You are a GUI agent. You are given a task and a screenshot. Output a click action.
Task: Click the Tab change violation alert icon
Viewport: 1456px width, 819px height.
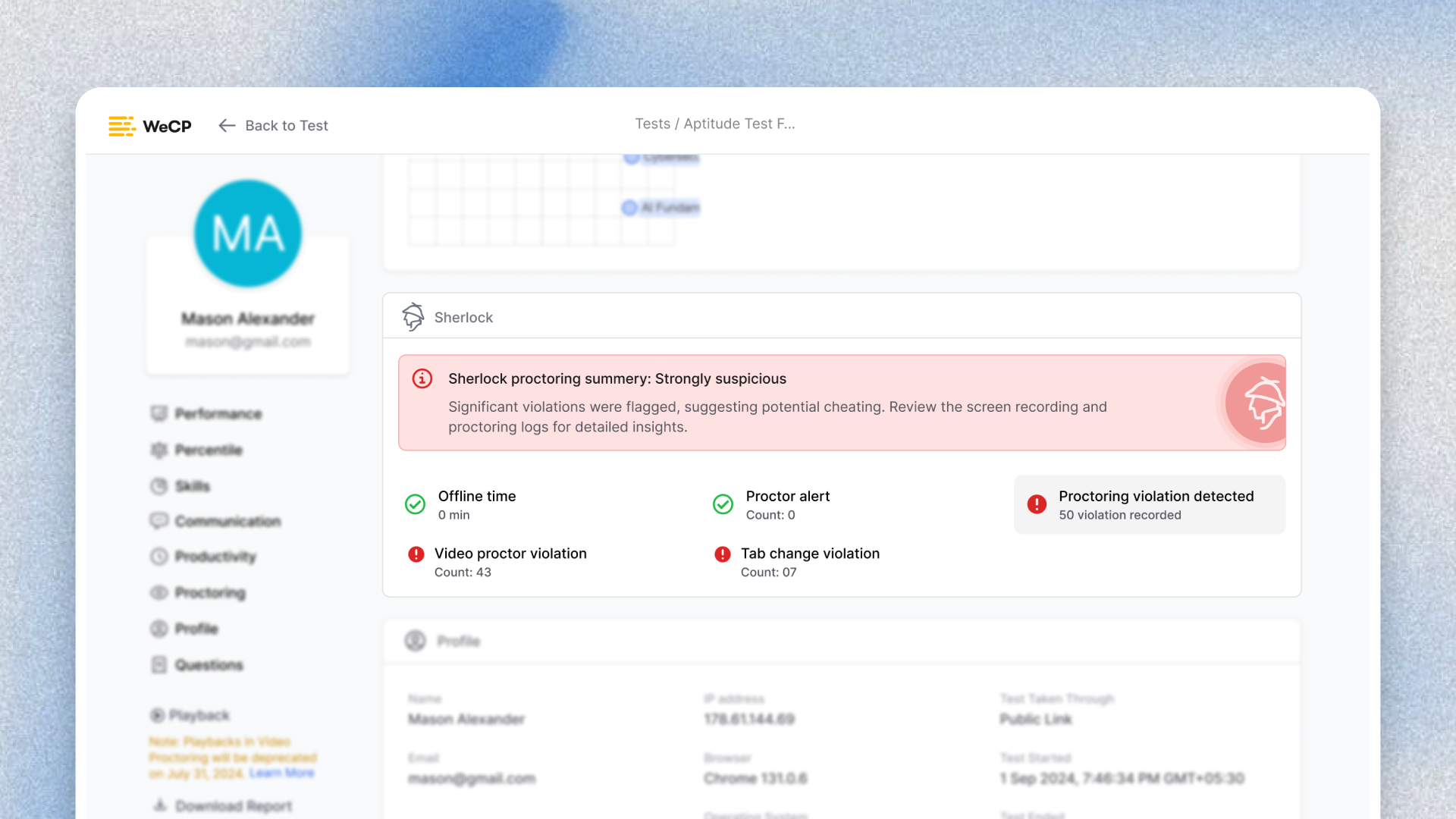tap(723, 554)
